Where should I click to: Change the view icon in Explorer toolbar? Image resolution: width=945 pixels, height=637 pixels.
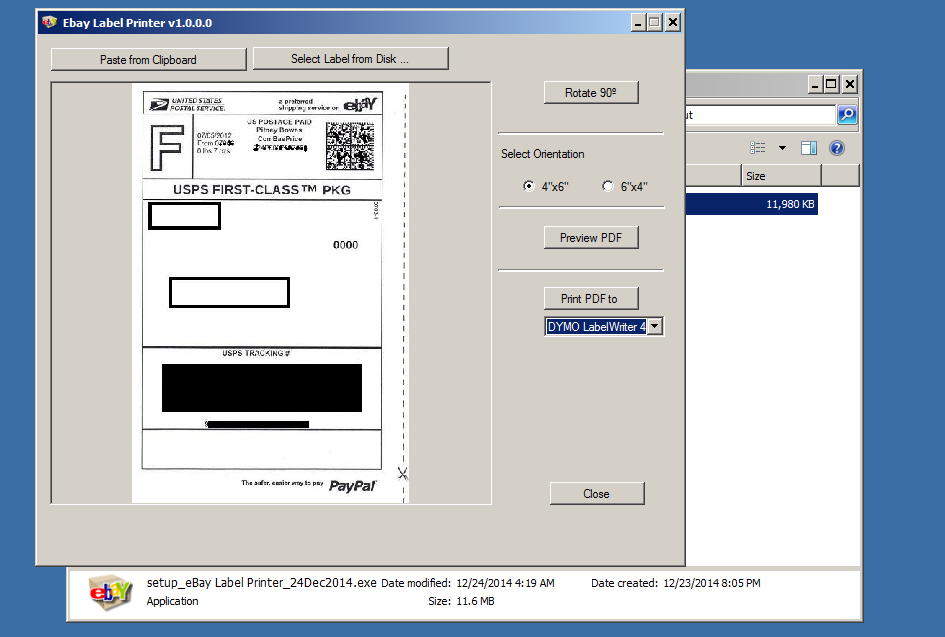point(758,148)
